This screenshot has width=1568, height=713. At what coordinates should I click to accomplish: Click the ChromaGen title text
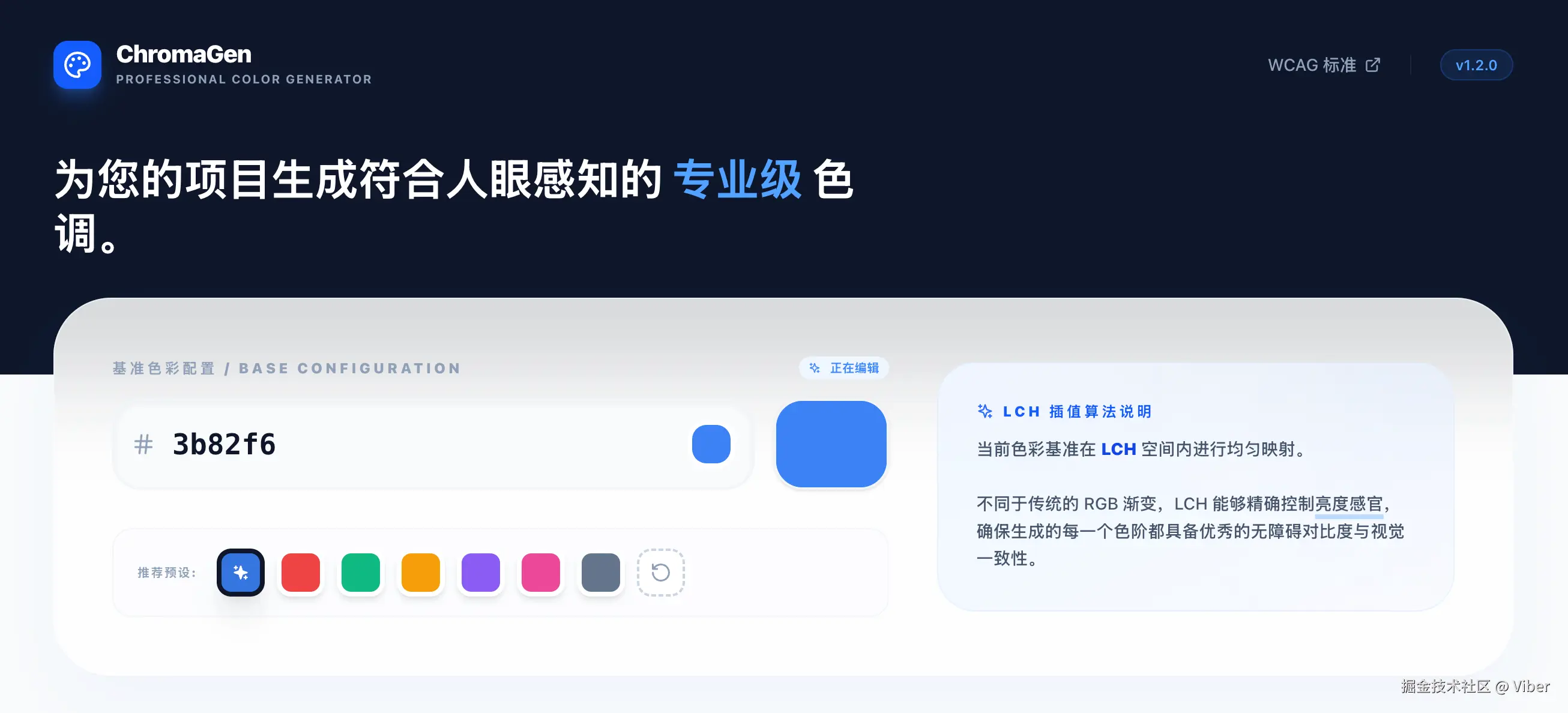tap(183, 54)
